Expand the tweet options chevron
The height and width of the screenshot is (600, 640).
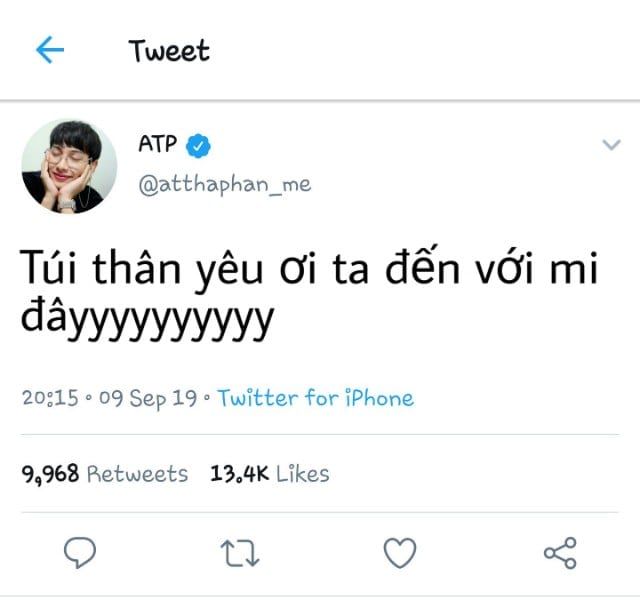[611, 144]
